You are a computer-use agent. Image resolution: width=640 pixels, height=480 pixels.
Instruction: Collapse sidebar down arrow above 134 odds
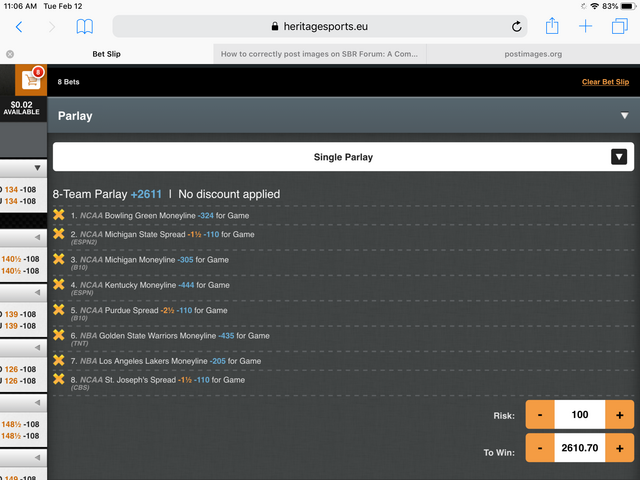[x=38, y=168]
